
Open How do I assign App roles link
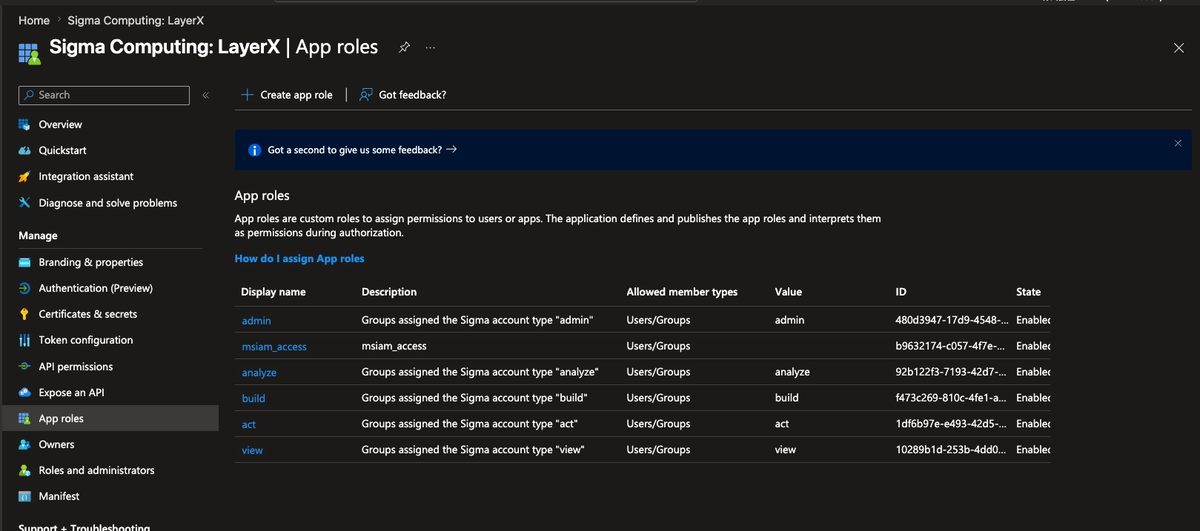point(299,259)
